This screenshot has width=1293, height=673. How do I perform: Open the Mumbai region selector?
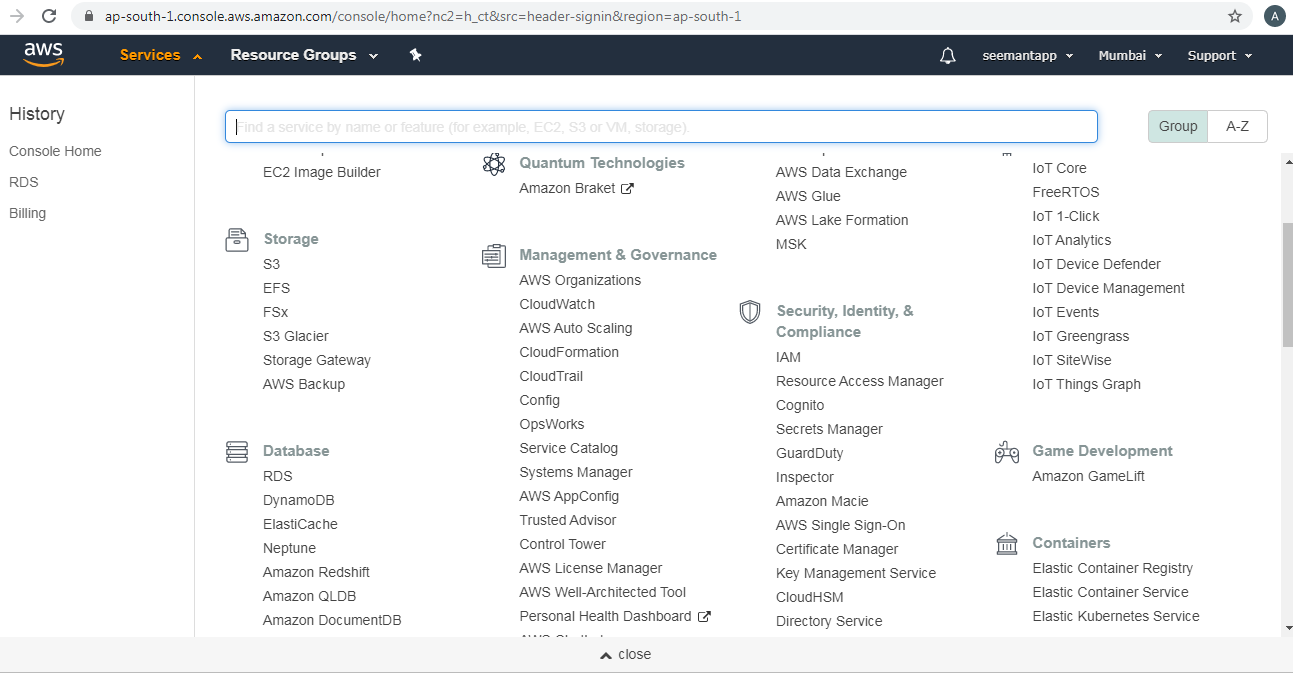(x=1130, y=56)
